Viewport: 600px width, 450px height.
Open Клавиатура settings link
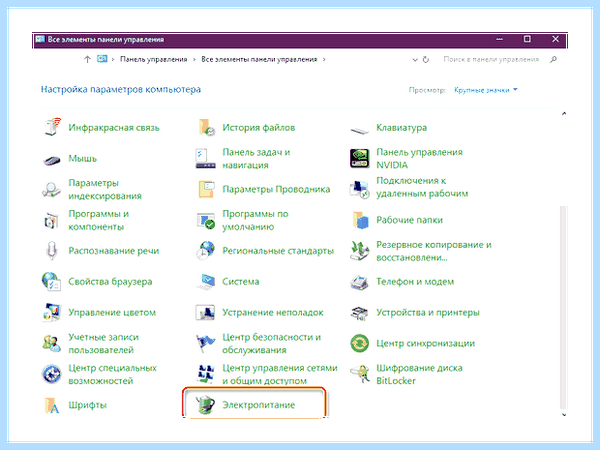401,127
